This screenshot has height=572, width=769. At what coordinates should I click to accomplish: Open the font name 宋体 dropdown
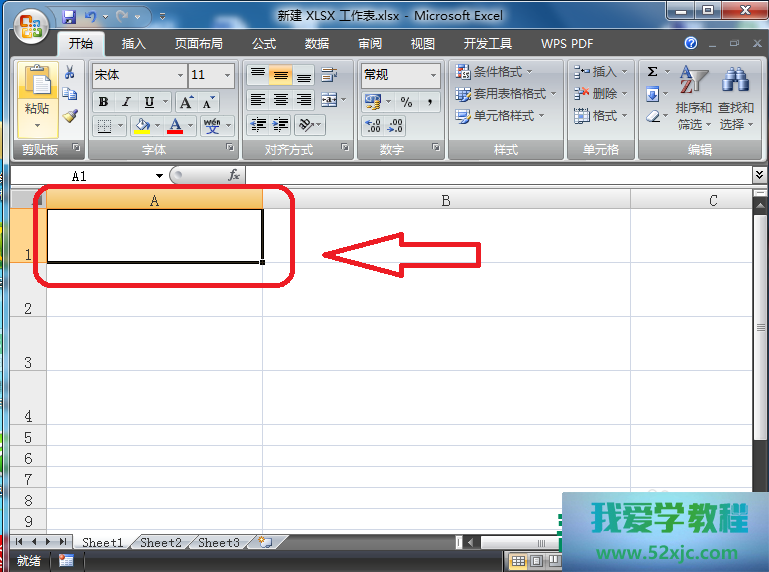tap(180, 75)
